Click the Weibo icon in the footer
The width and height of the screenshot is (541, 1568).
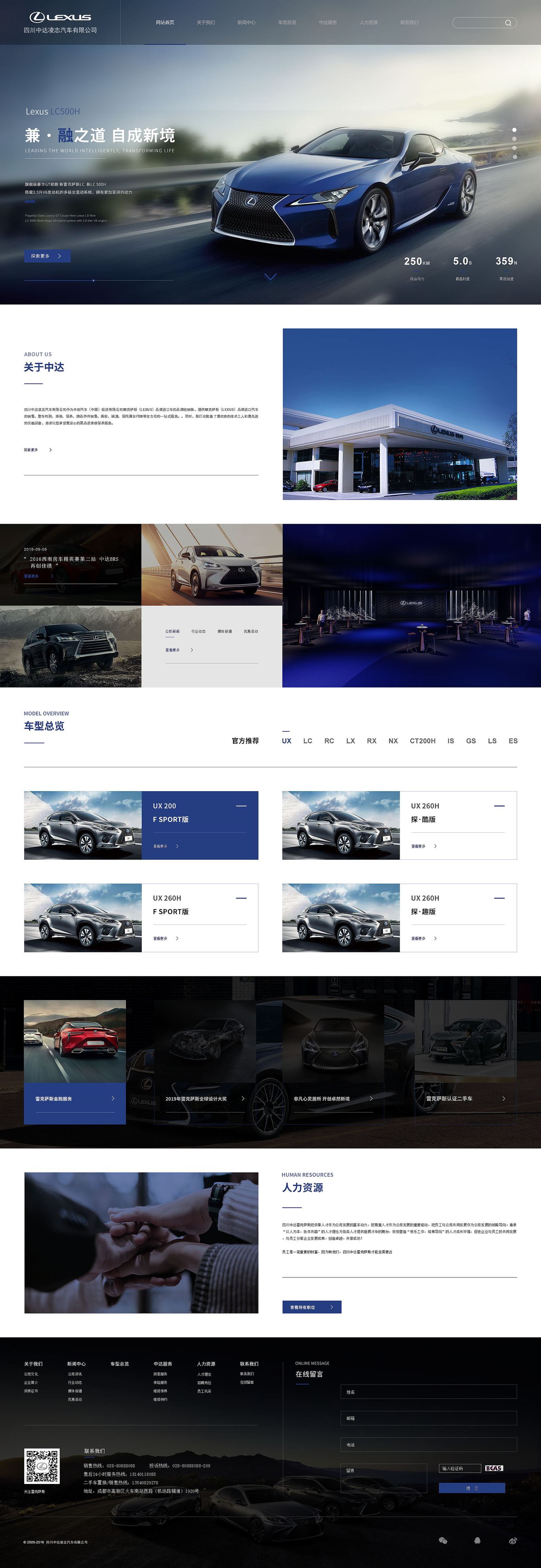(x=512, y=1541)
